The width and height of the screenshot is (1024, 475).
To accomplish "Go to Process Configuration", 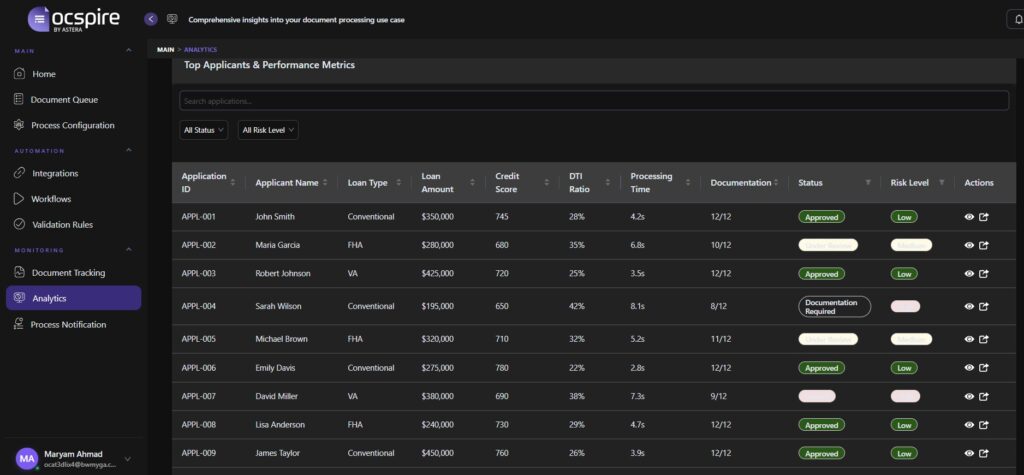I will (73, 125).
